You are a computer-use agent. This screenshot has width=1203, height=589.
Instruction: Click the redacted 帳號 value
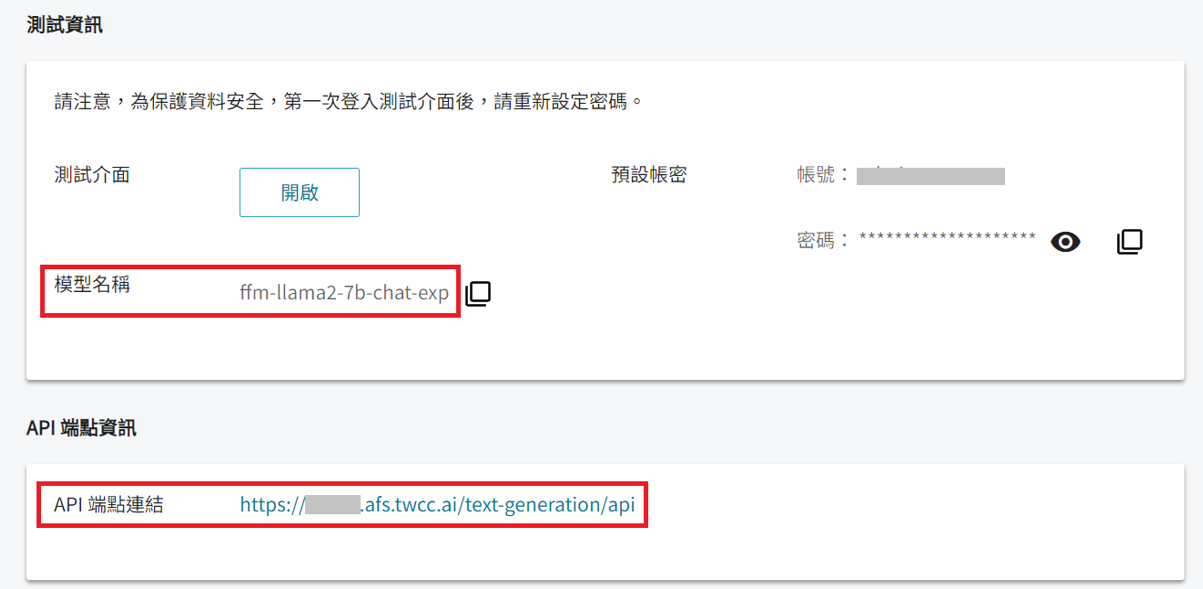point(931,176)
